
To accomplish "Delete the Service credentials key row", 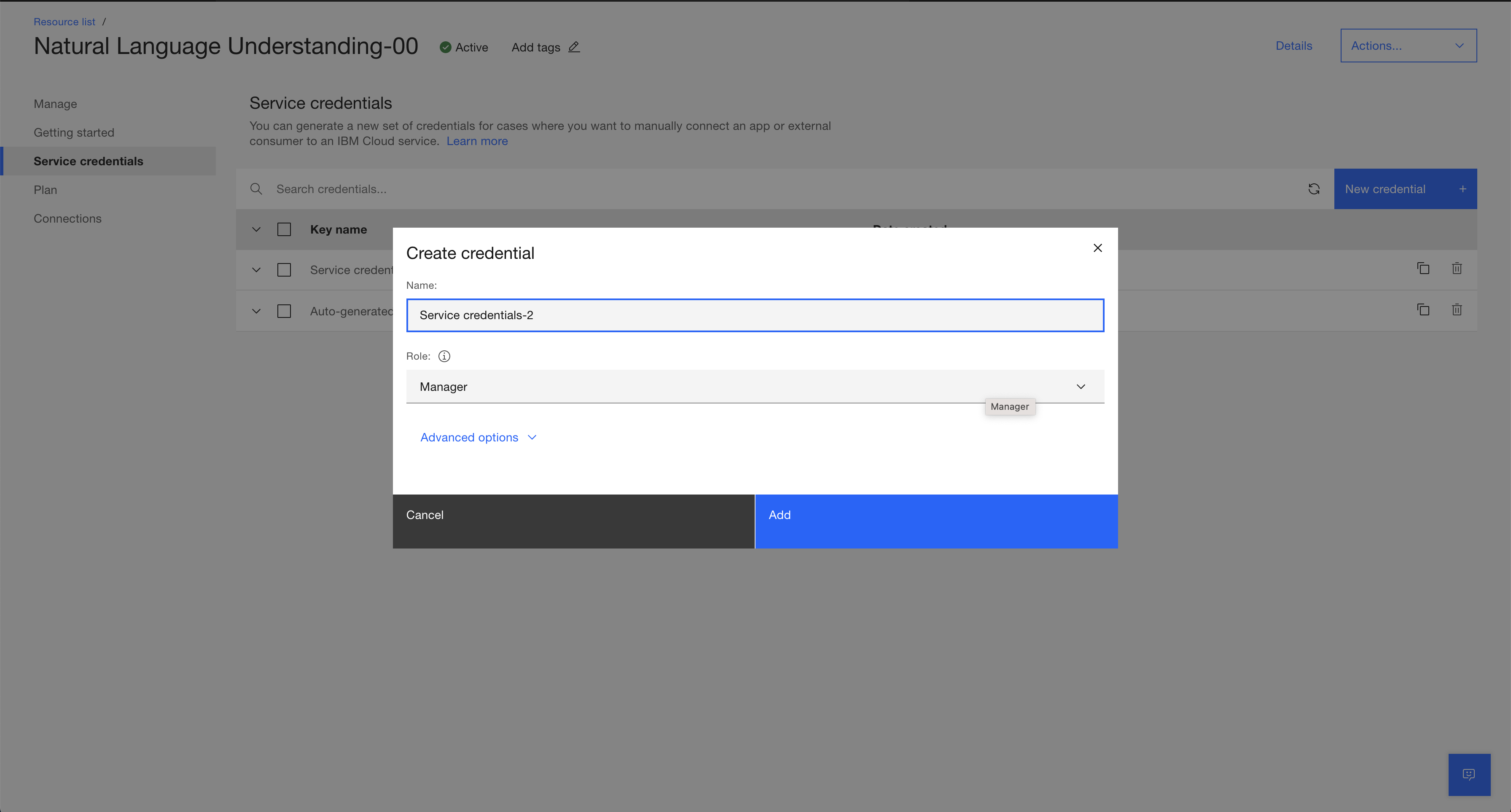I will click(x=1457, y=269).
